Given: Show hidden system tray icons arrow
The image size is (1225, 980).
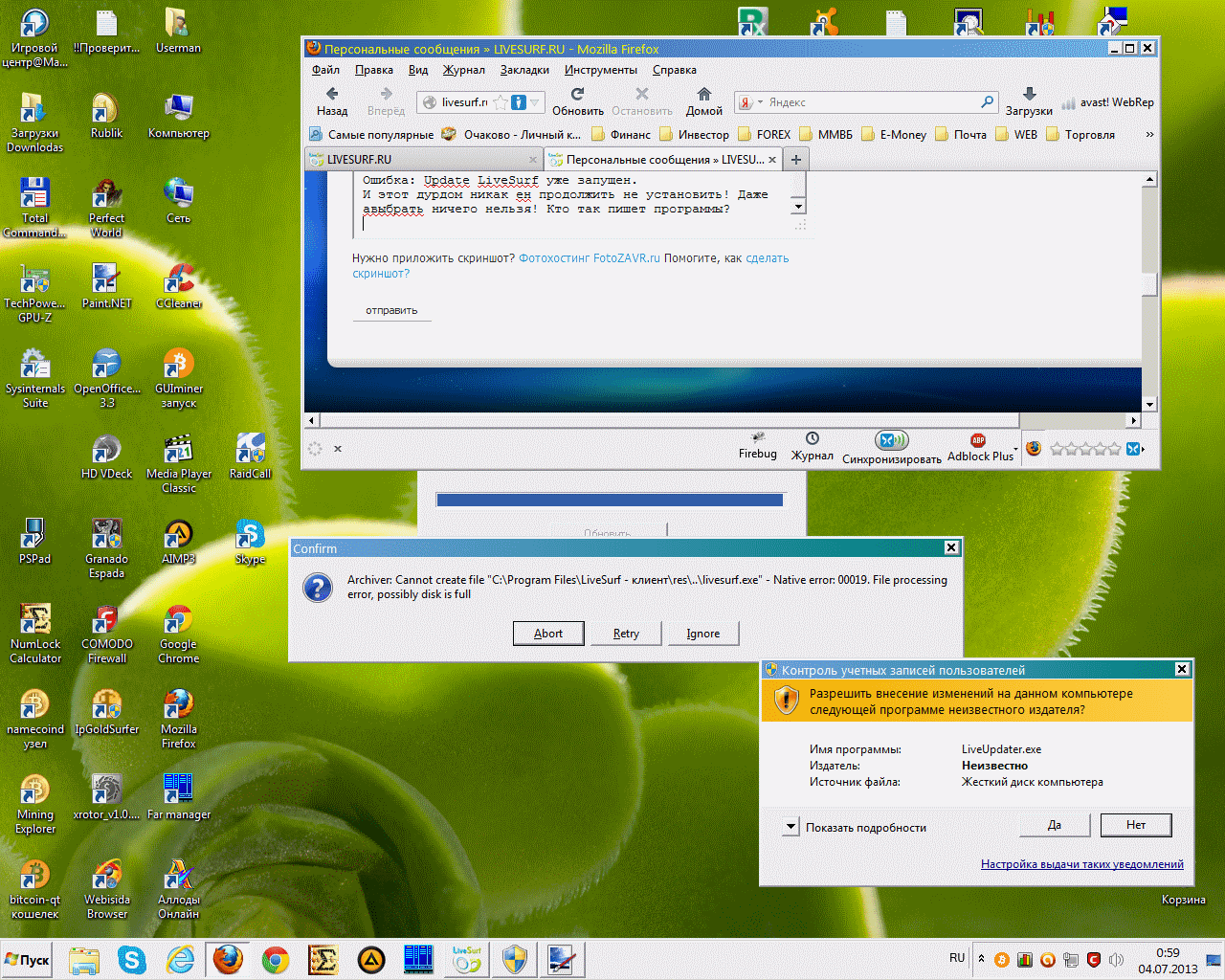Looking at the screenshot, I should coord(980,958).
